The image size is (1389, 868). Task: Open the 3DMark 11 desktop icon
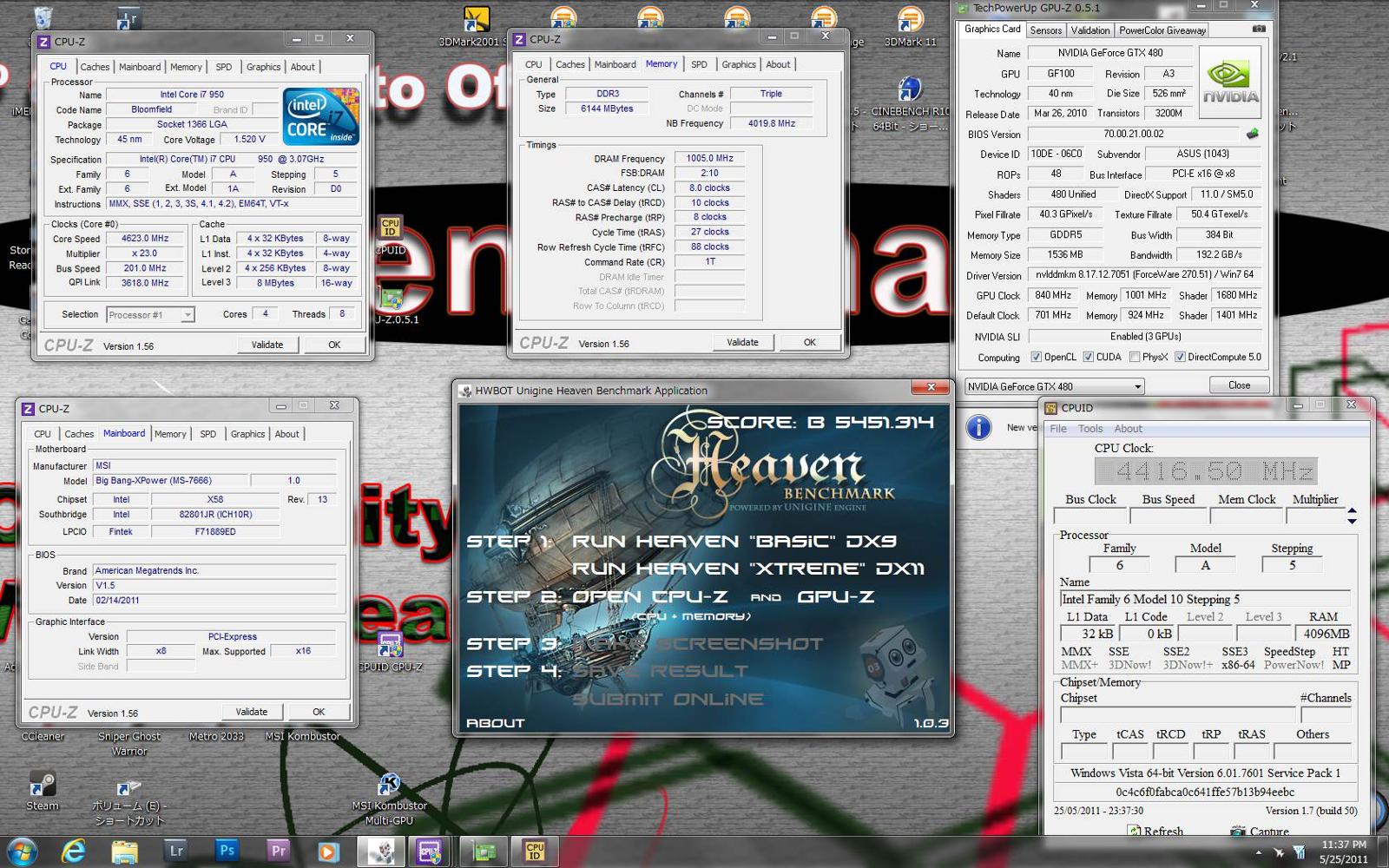(x=910, y=26)
